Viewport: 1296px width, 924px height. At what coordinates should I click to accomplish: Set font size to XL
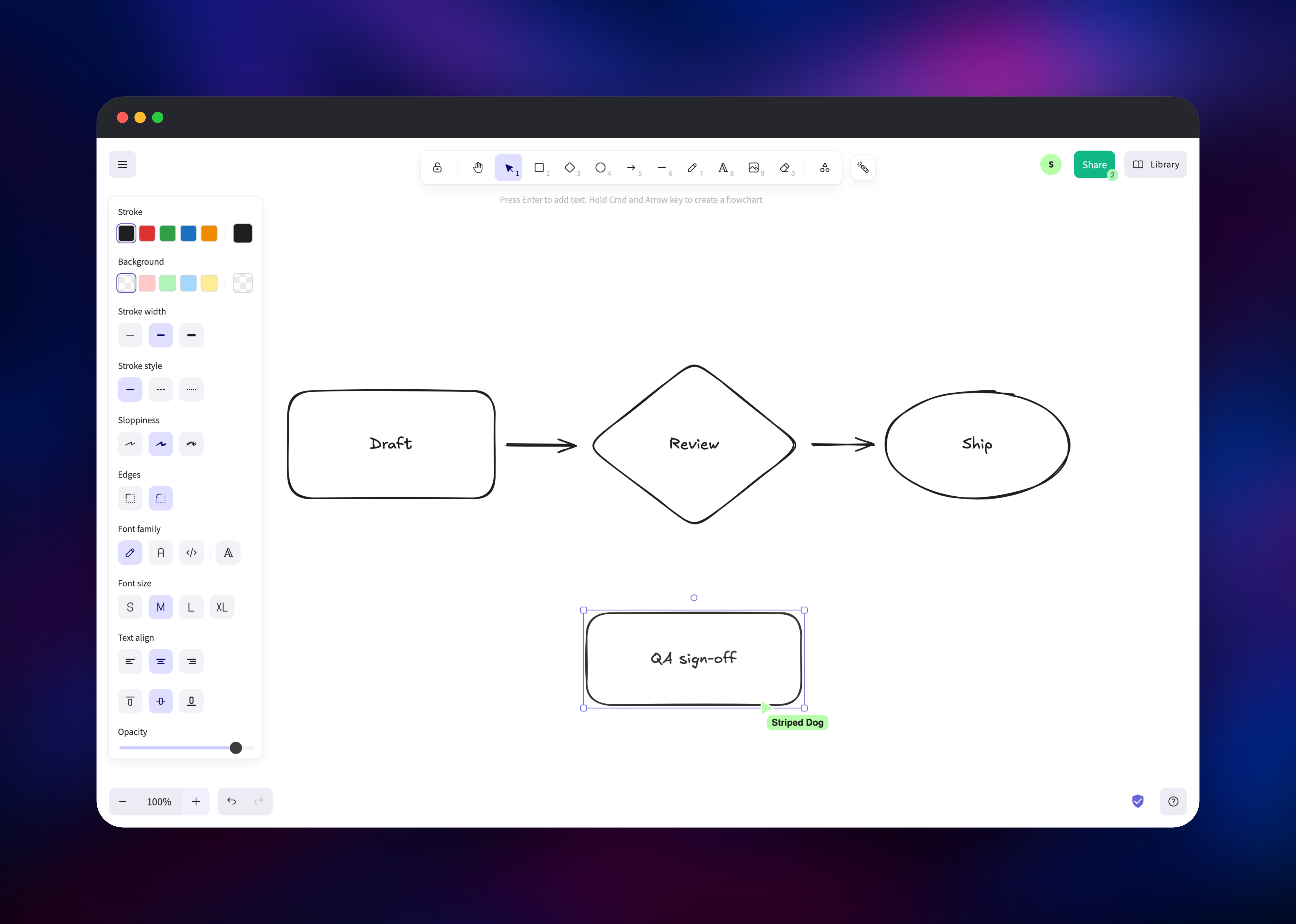tap(222, 607)
